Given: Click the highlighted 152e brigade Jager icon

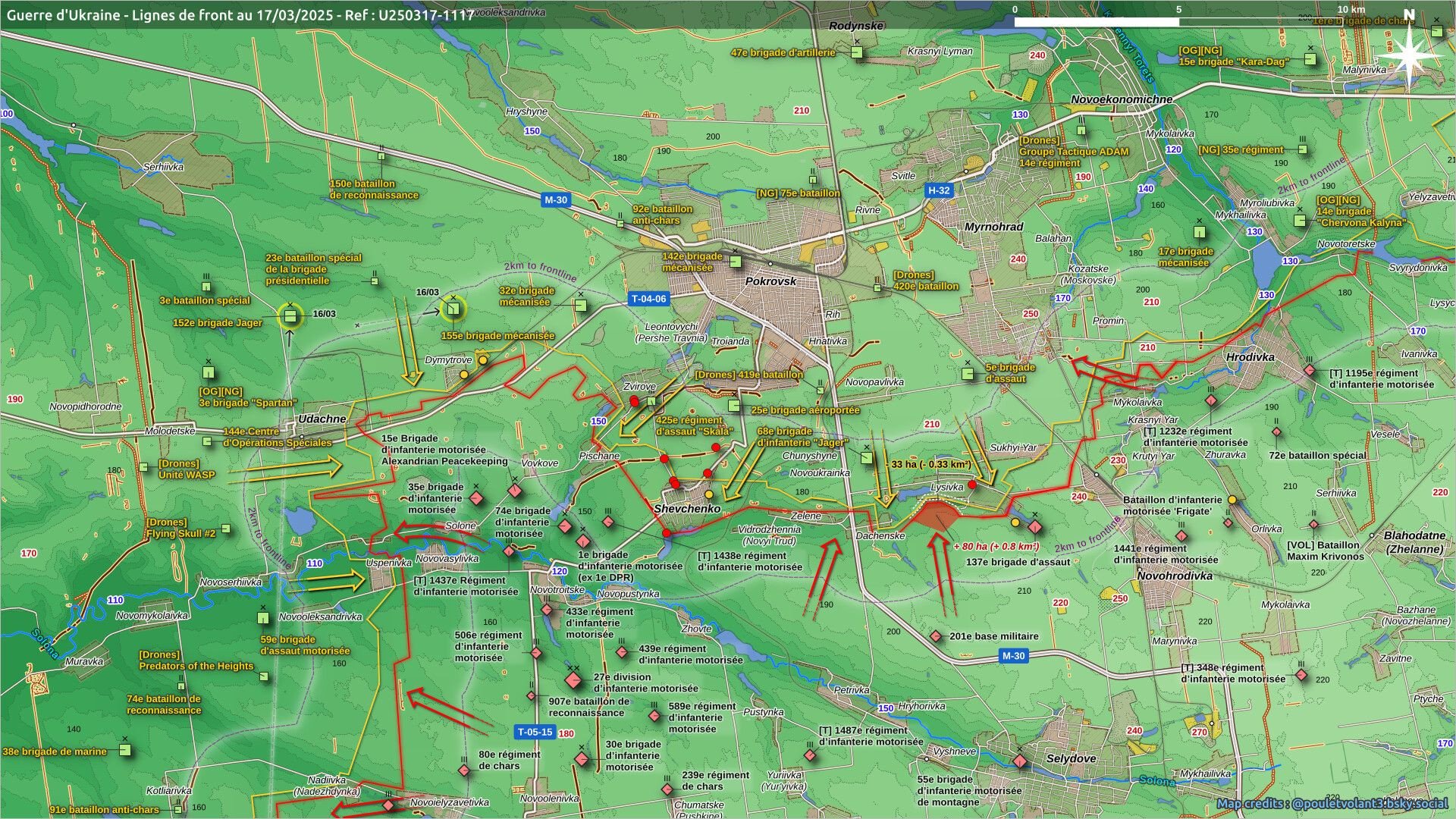Looking at the screenshot, I should [290, 317].
